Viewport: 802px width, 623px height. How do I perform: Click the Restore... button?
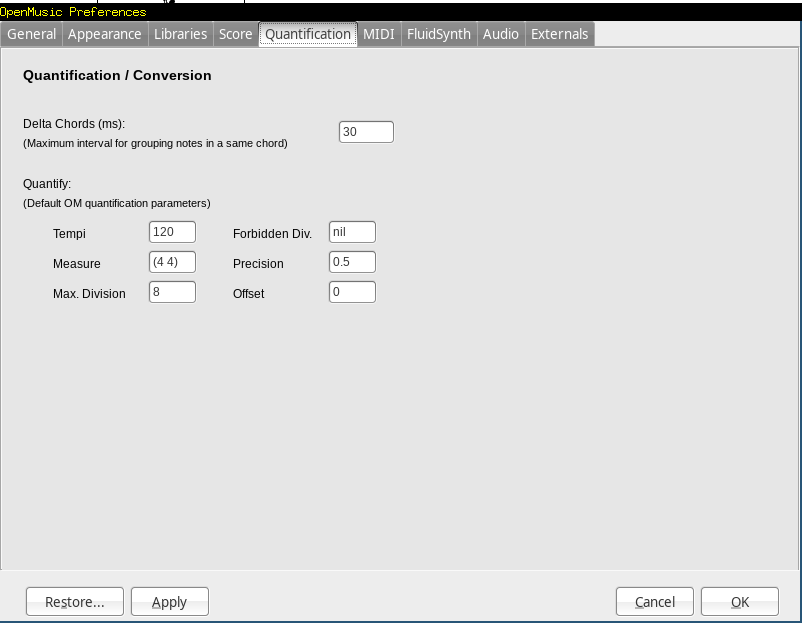point(75,602)
